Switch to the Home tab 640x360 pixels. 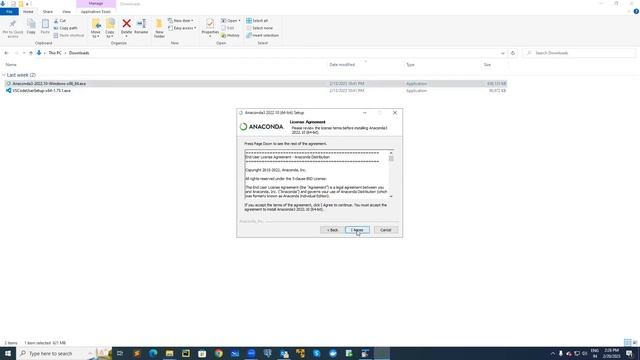[28, 12]
